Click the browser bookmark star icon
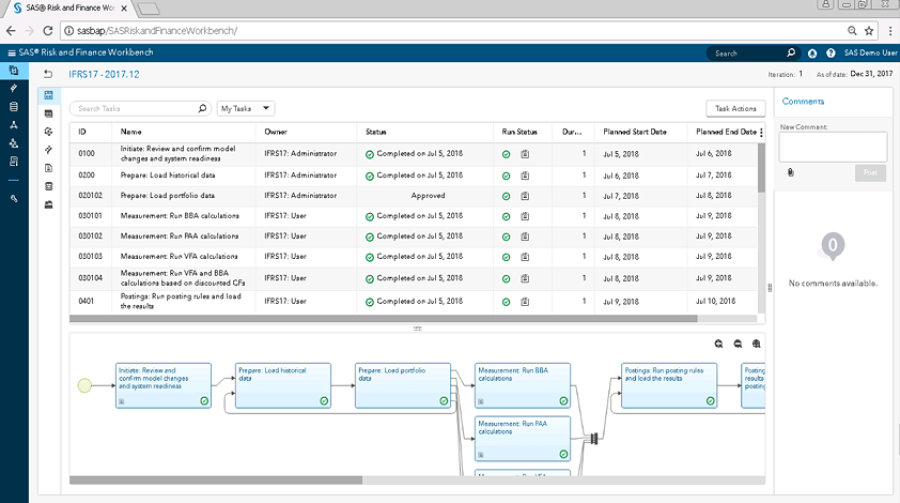The width and height of the screenshot is (900, 503). (869, 31)
